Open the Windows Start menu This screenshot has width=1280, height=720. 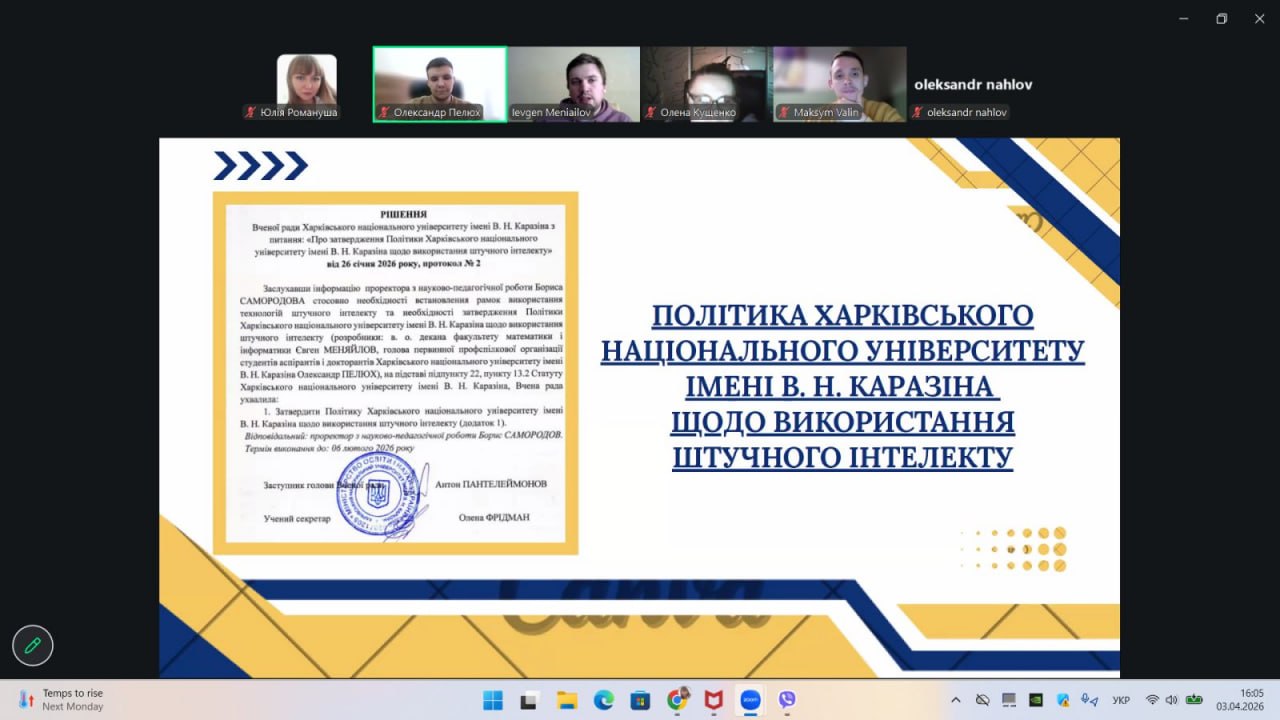(493, 700)
